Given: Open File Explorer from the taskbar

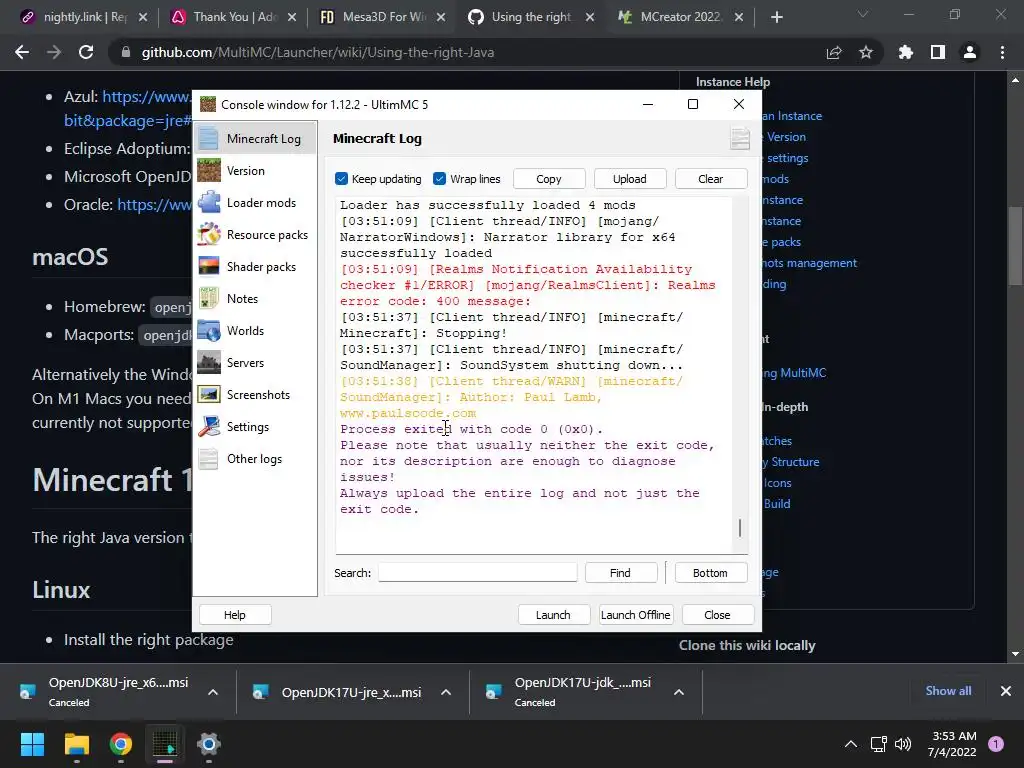Looking at the screenshot, I should [76, 744].
